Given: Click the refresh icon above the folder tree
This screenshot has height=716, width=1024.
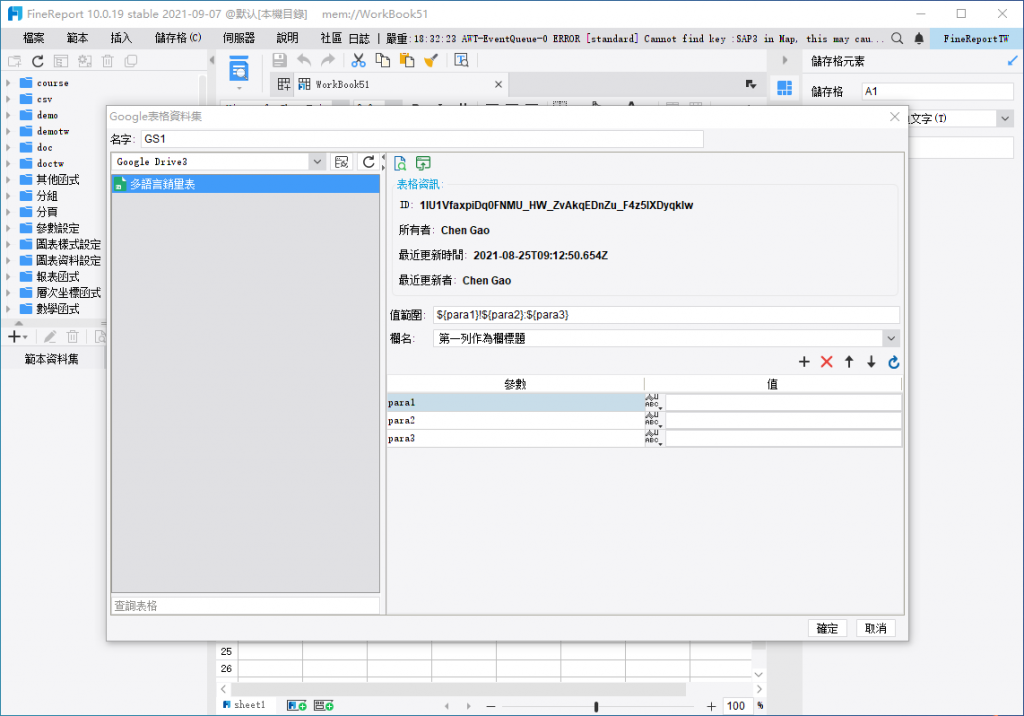Looking at the screenshot, I should point(38,61).
